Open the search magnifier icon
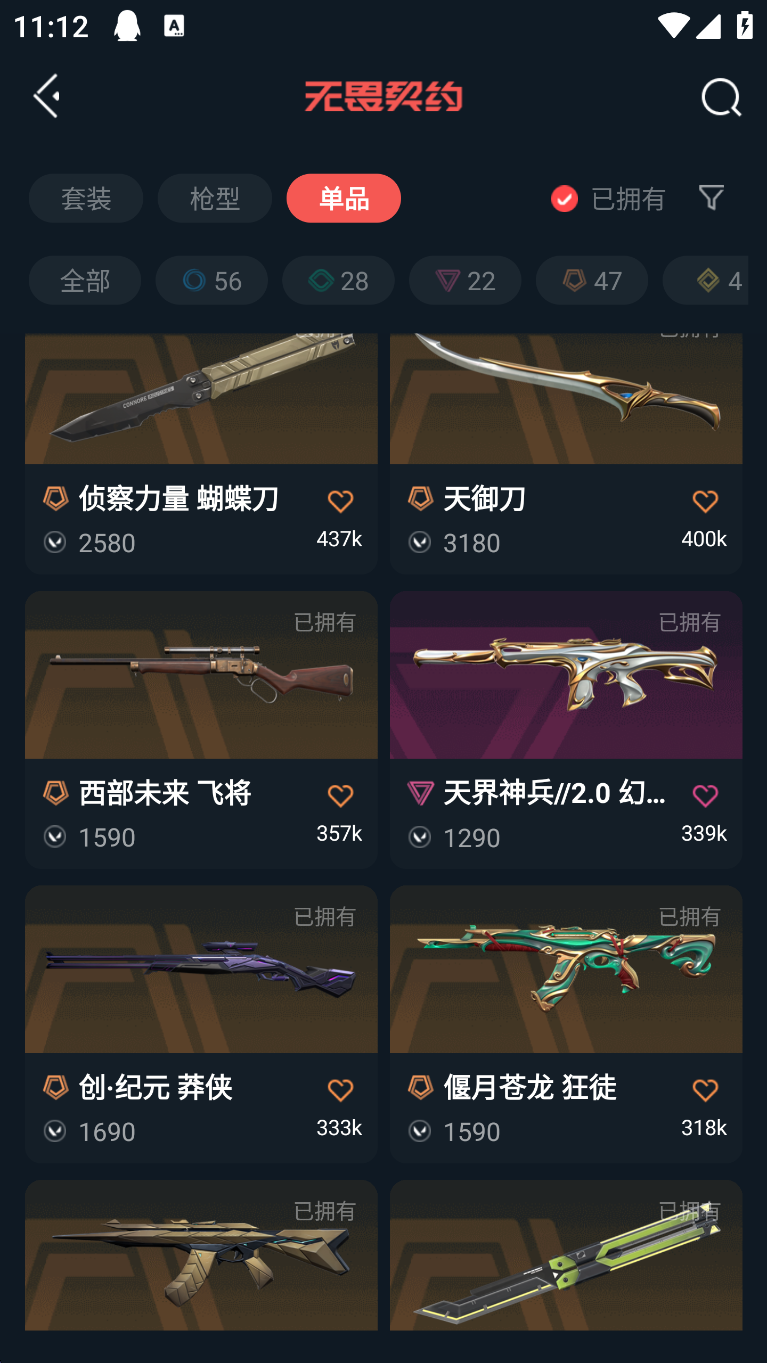 coord(721,97)
